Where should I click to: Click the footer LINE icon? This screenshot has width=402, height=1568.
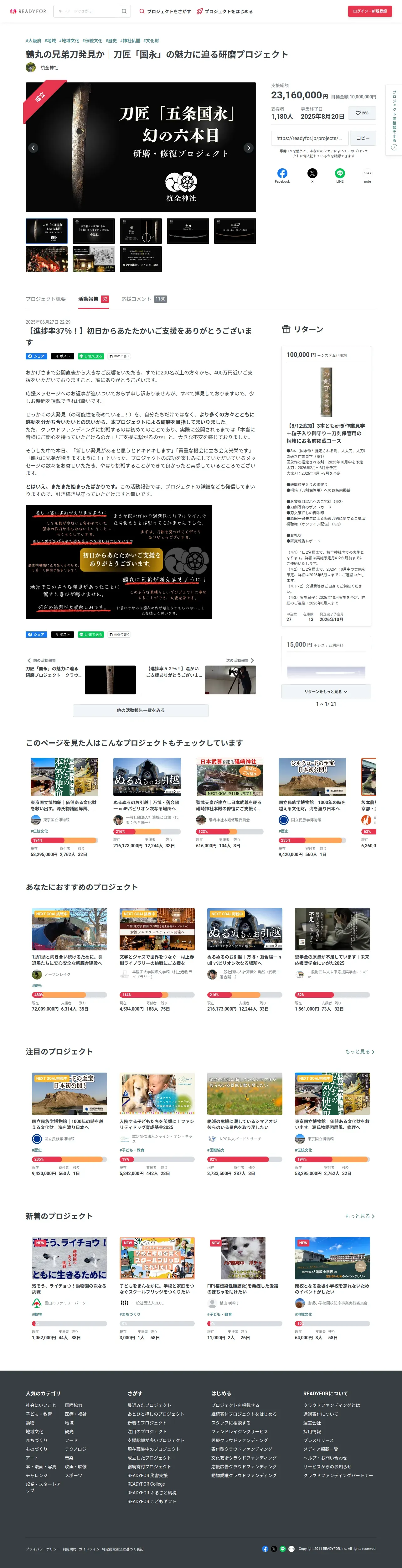coord(282,1549)
